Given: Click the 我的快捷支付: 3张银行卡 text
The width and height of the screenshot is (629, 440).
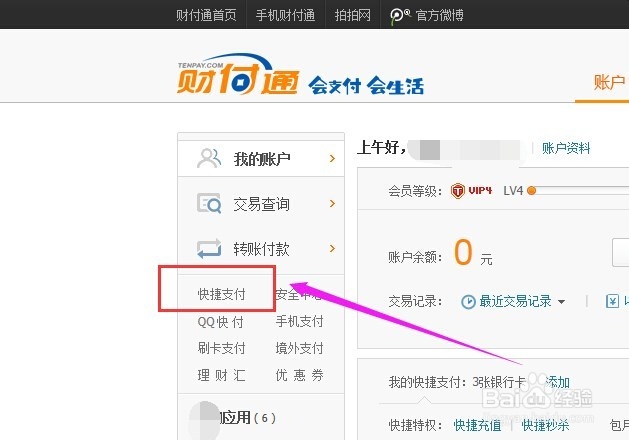Looking at the screenshot, I should tap(457, 382).
